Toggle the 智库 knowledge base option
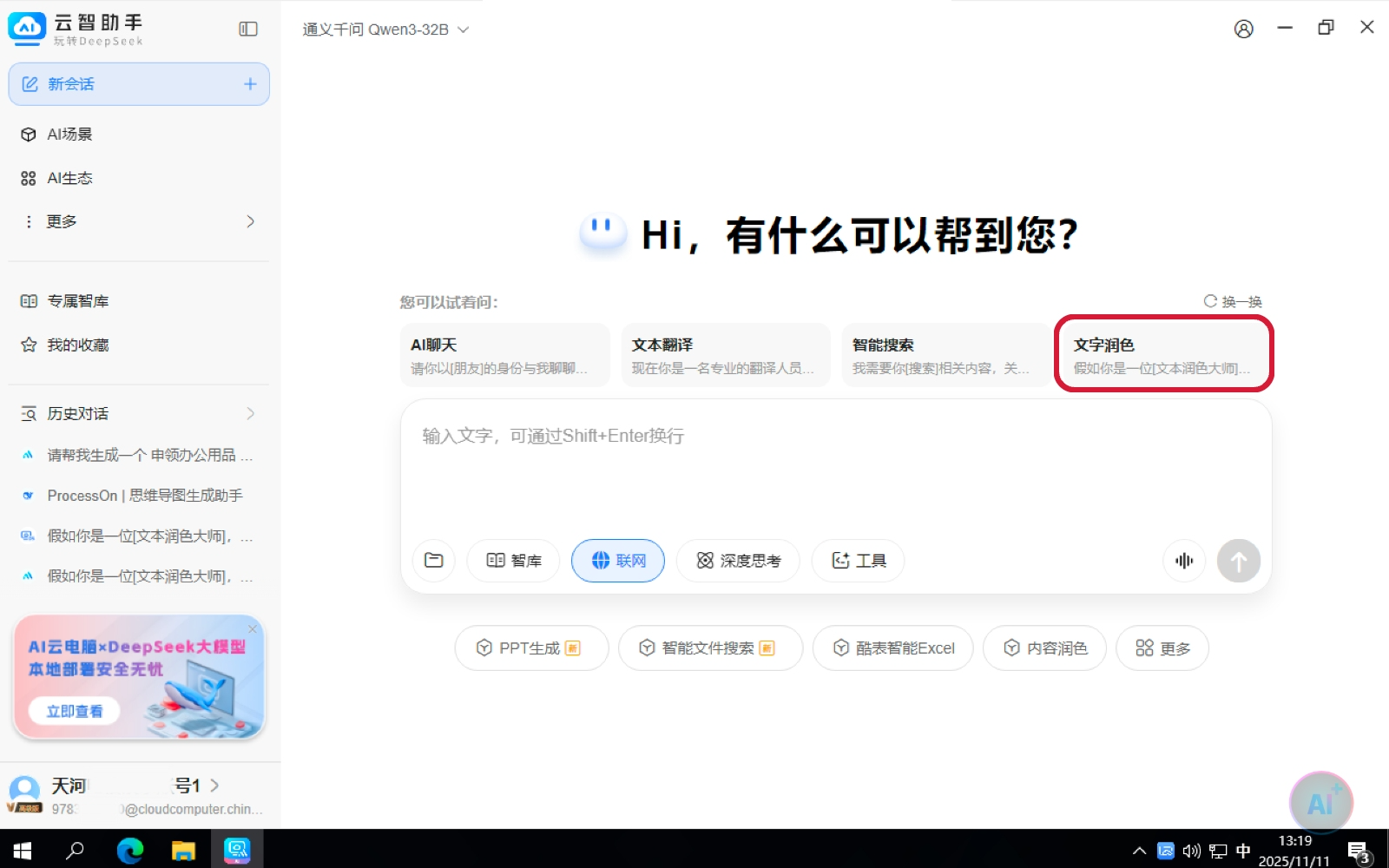This screenshot has width=1389, height=868. coord(513,561)
